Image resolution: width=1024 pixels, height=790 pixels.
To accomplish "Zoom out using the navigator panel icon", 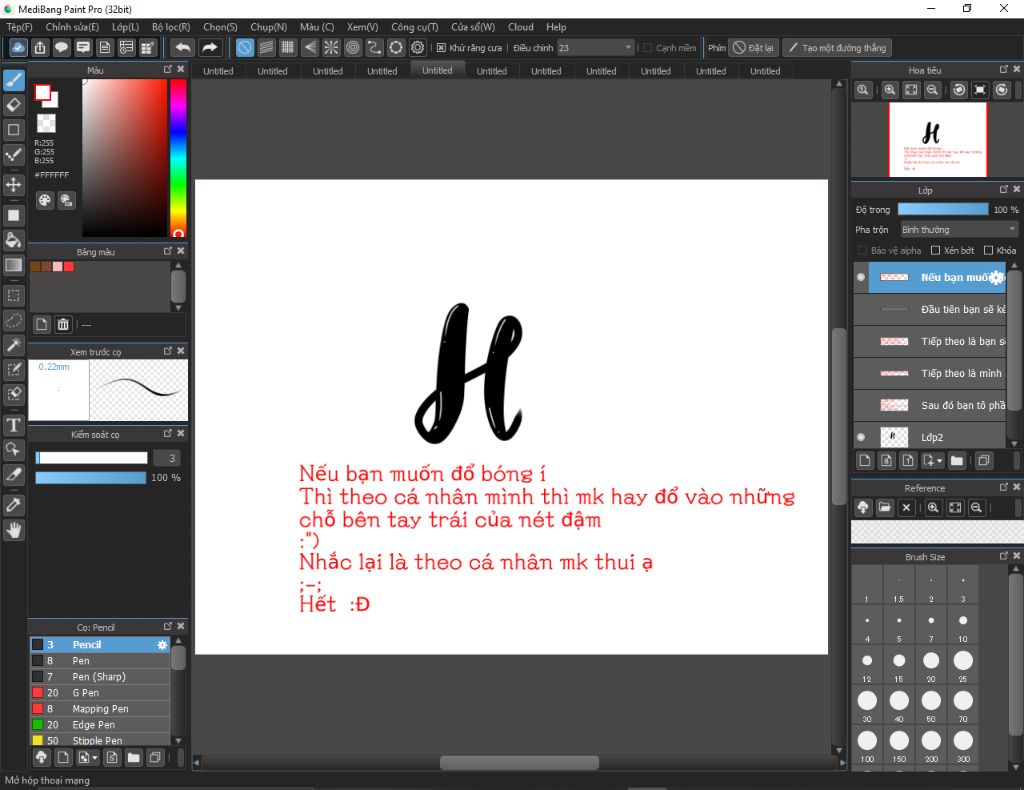I will [x=933, y=90].
